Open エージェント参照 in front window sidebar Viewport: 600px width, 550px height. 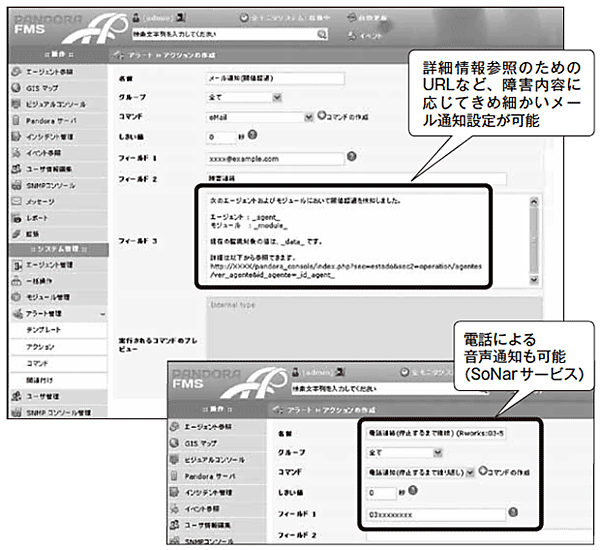pyautogui.click(x=208, y=427)
